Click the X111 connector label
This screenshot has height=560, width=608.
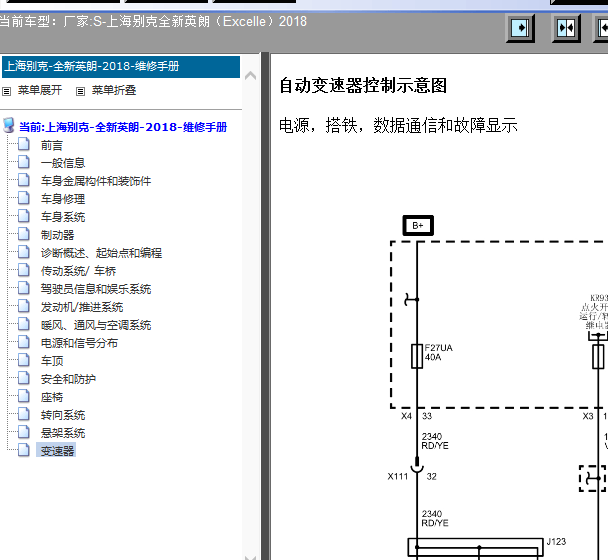(x=398, y=476)
